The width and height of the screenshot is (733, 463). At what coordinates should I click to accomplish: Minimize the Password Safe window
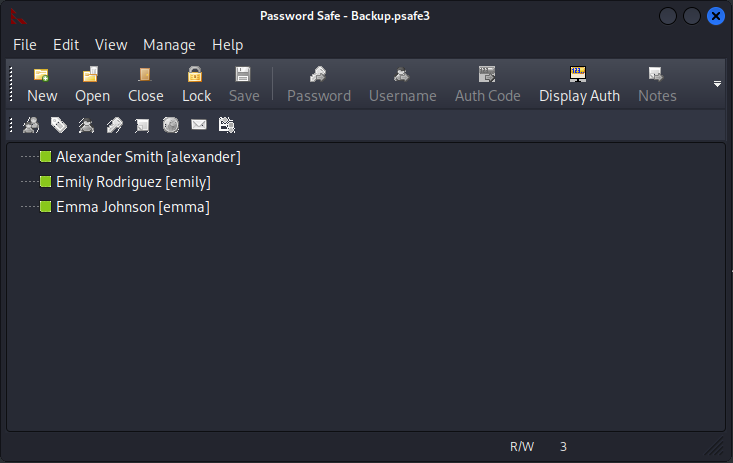point(668,16)
